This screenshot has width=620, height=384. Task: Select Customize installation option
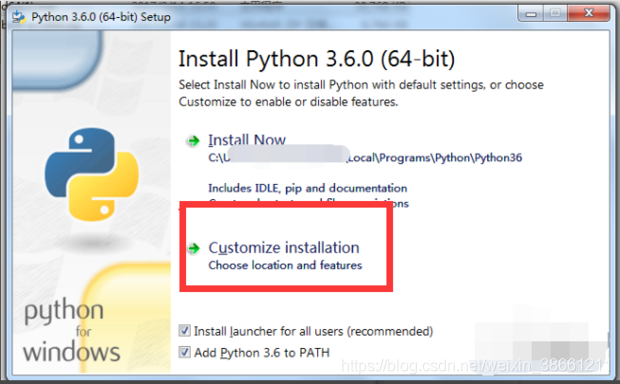click(x=284, y=248)
